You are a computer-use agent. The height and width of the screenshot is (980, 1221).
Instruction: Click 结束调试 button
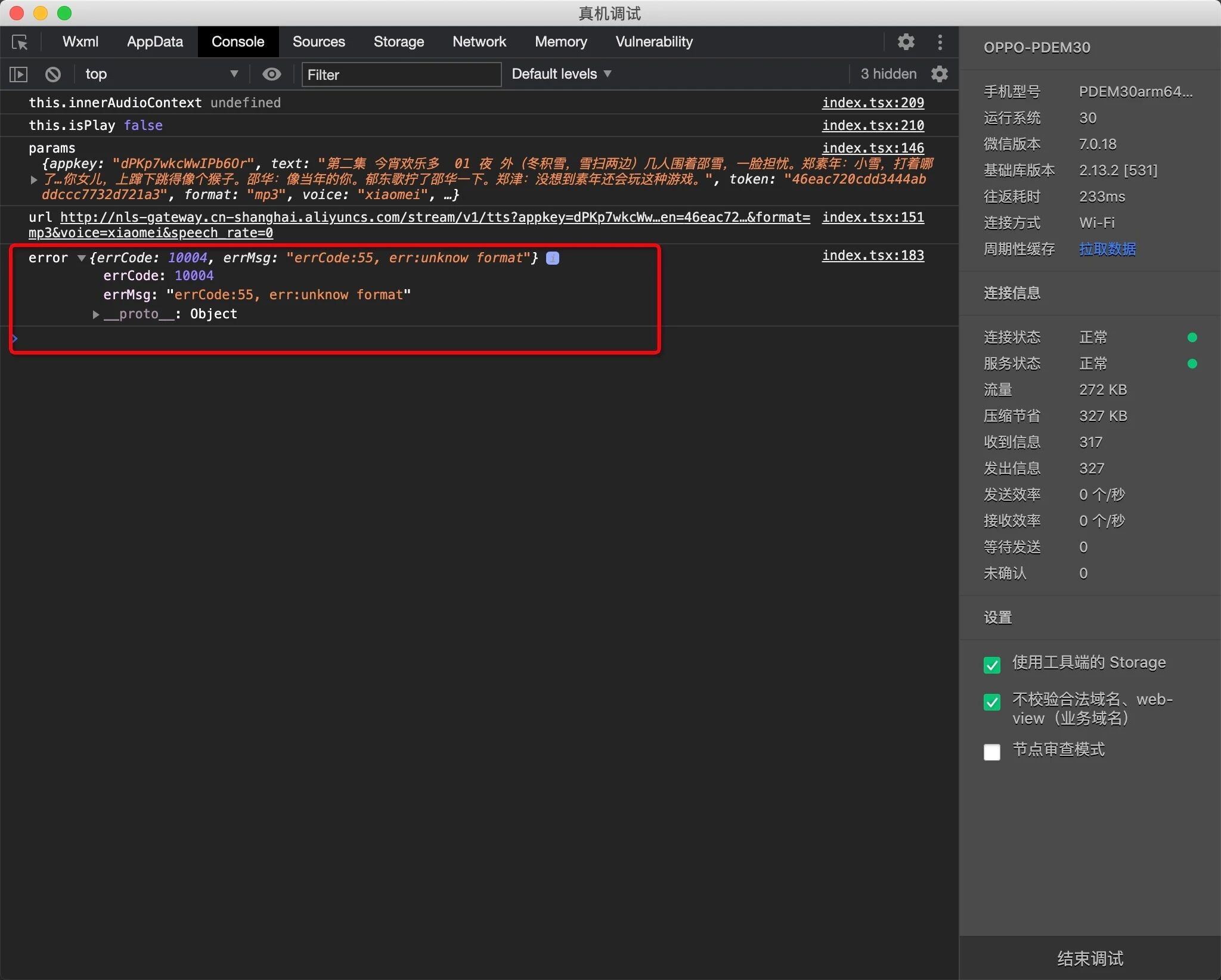[x=1090, y=959]
